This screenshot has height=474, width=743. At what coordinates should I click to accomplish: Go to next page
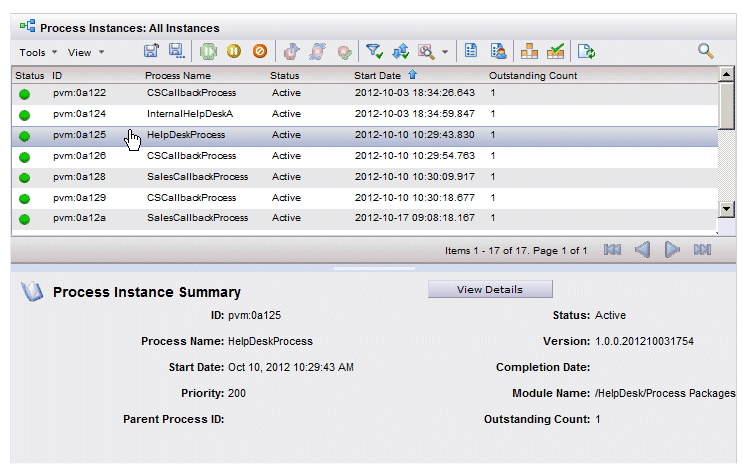671,250
